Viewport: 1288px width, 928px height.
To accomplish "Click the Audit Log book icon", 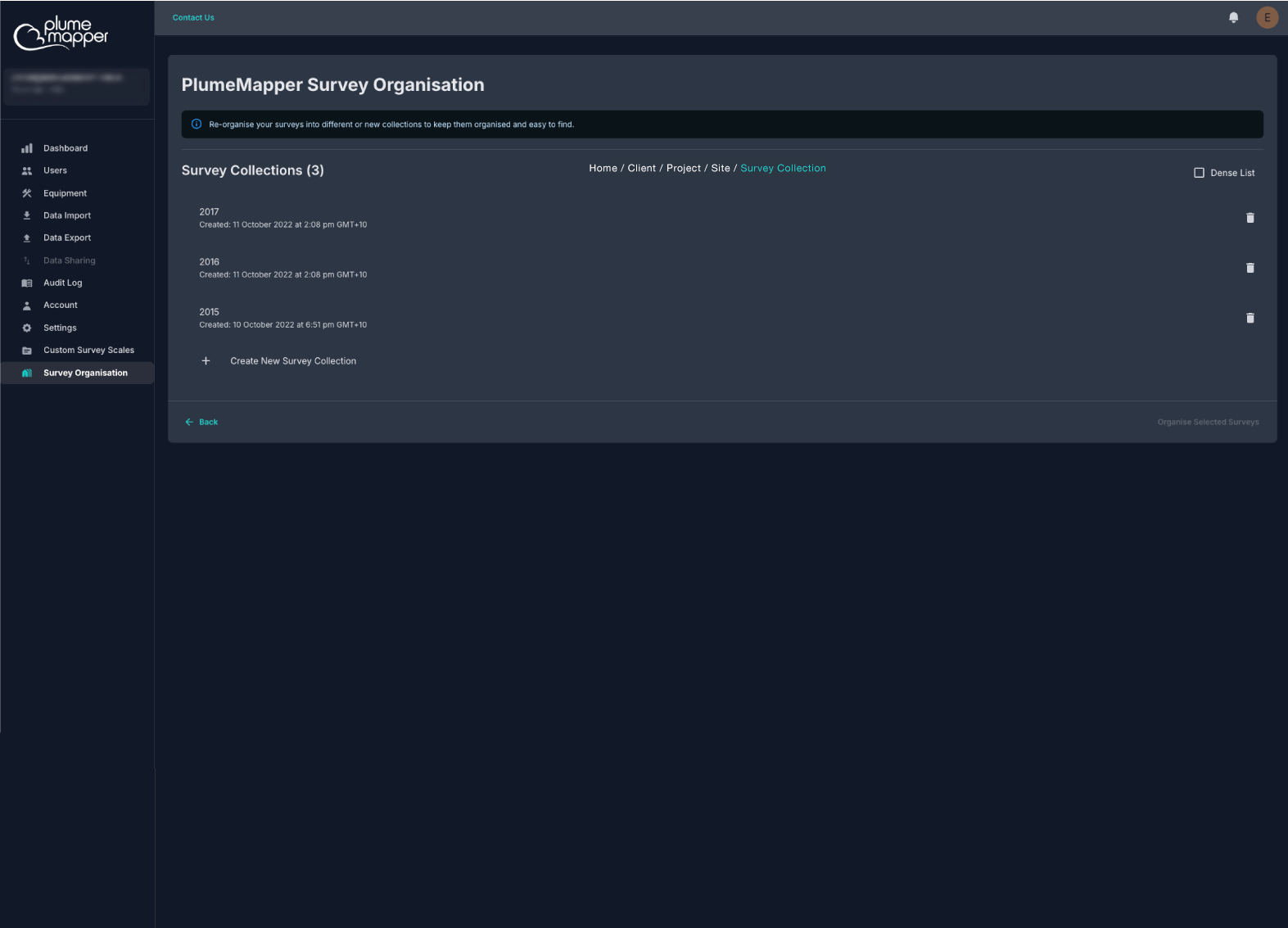I will (x=27, y=283).
